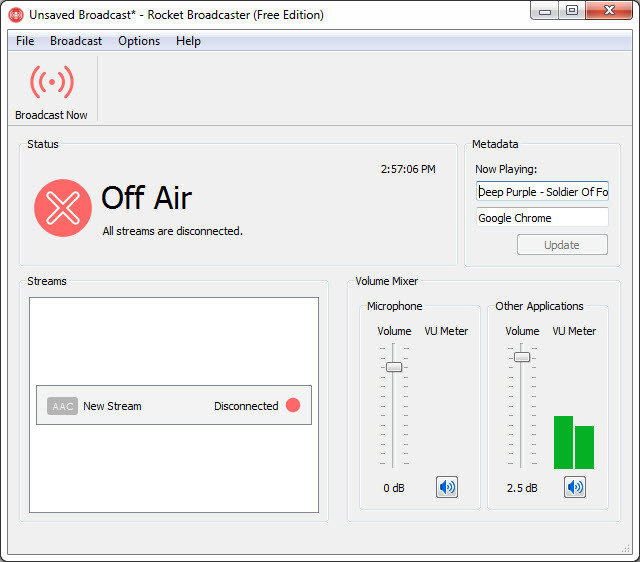Open the Options menu
This screenshot has width=640, height=562.
click(x=139, y=41)
